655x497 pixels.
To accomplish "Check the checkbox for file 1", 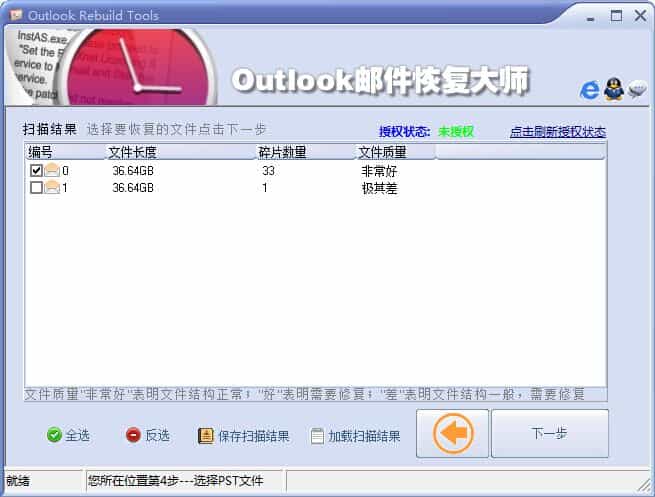I will [x=36, y=188].
